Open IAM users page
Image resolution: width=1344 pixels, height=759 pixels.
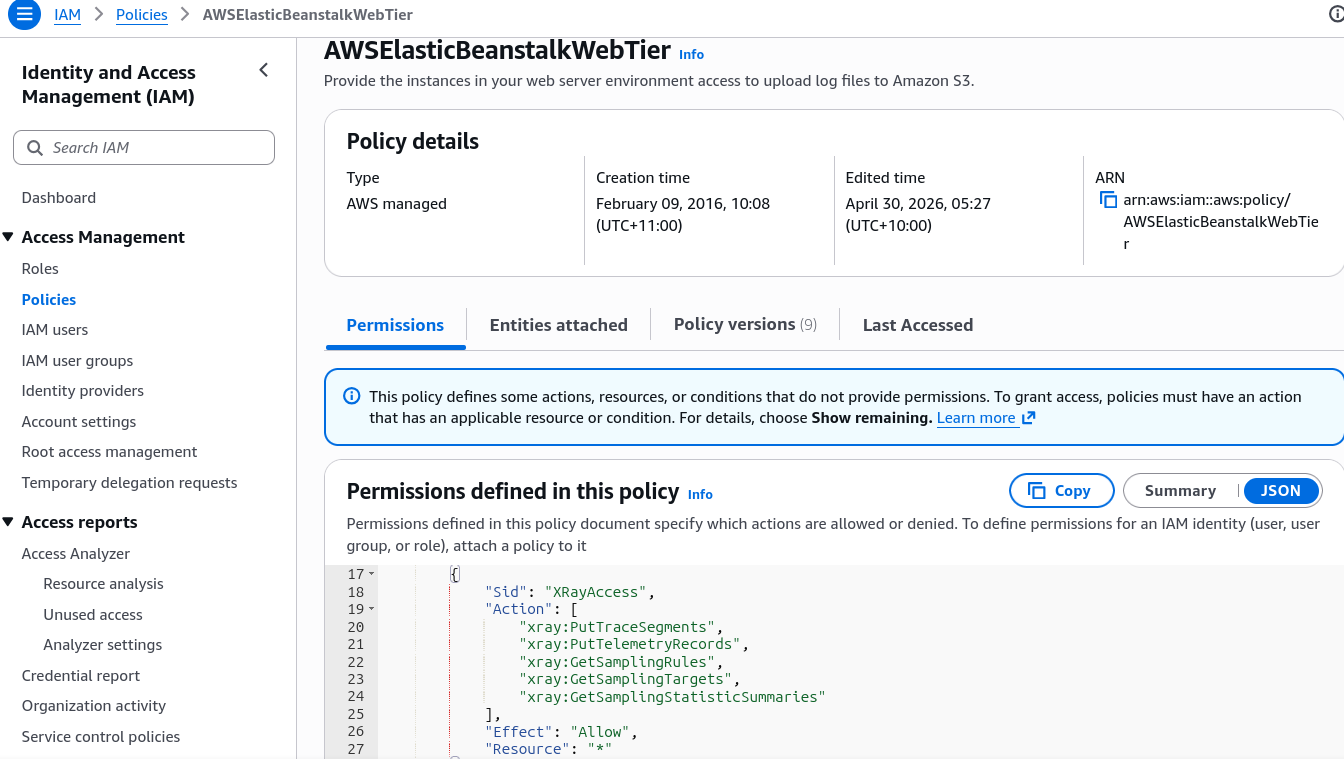coord(55,330)
